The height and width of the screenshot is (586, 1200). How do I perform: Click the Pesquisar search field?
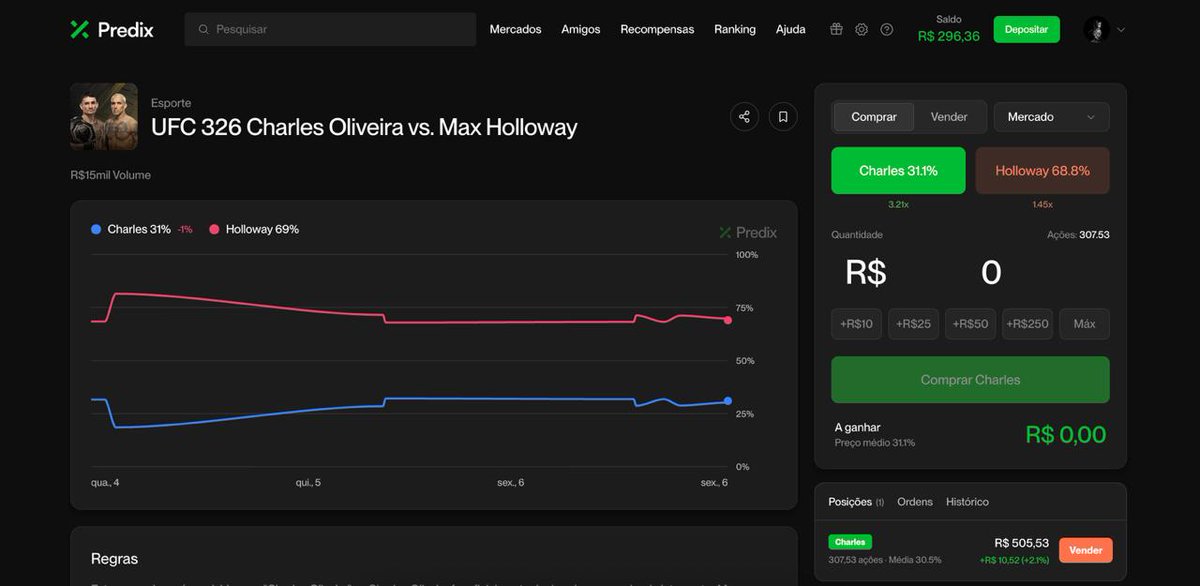[x=330, y=29]
